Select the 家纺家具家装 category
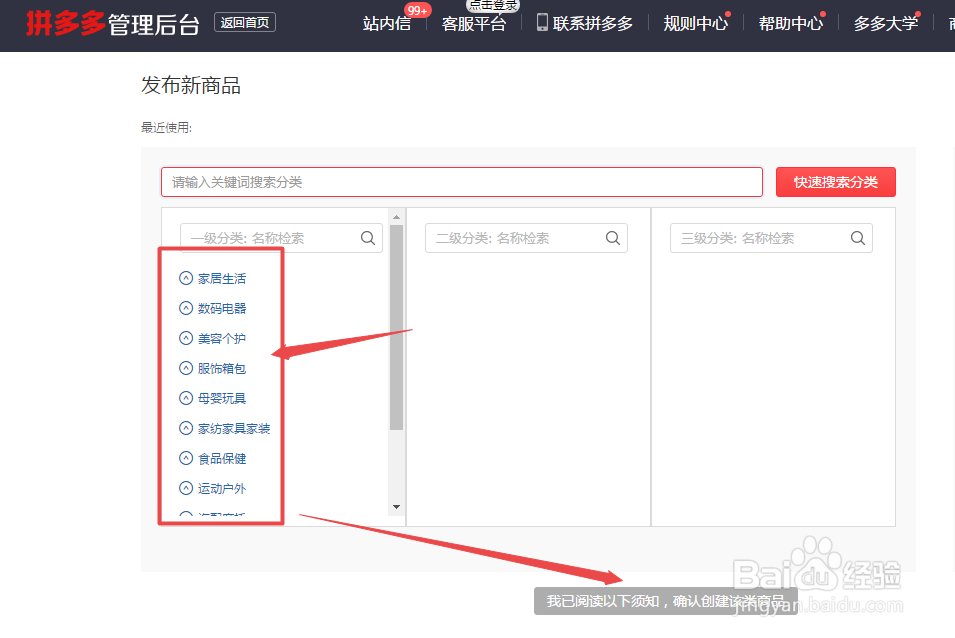 click(x=234, y=429)
